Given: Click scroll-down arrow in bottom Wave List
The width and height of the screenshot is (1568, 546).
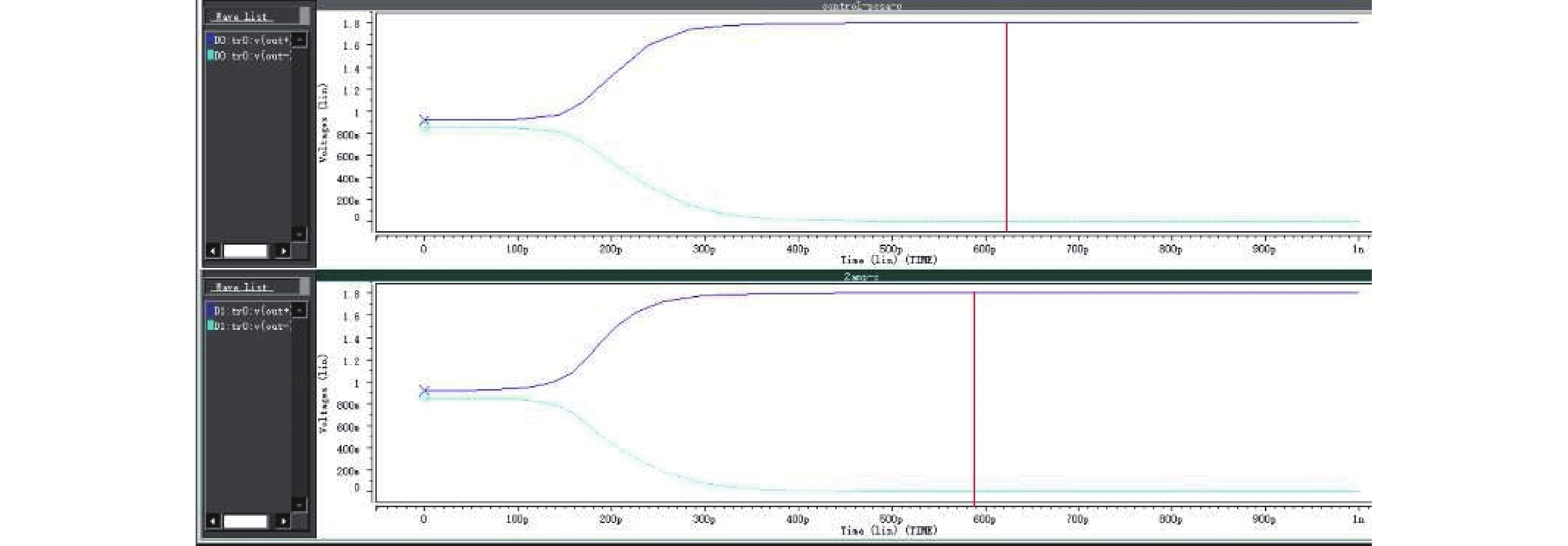Looking at the screenshot, I should tap(300, 505).
